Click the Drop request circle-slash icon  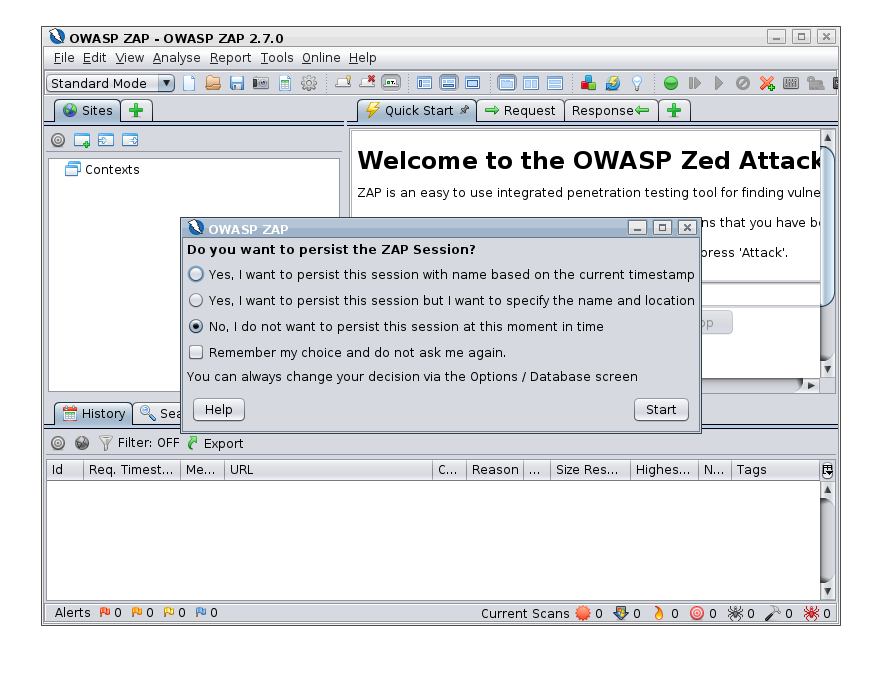(742, 83)
